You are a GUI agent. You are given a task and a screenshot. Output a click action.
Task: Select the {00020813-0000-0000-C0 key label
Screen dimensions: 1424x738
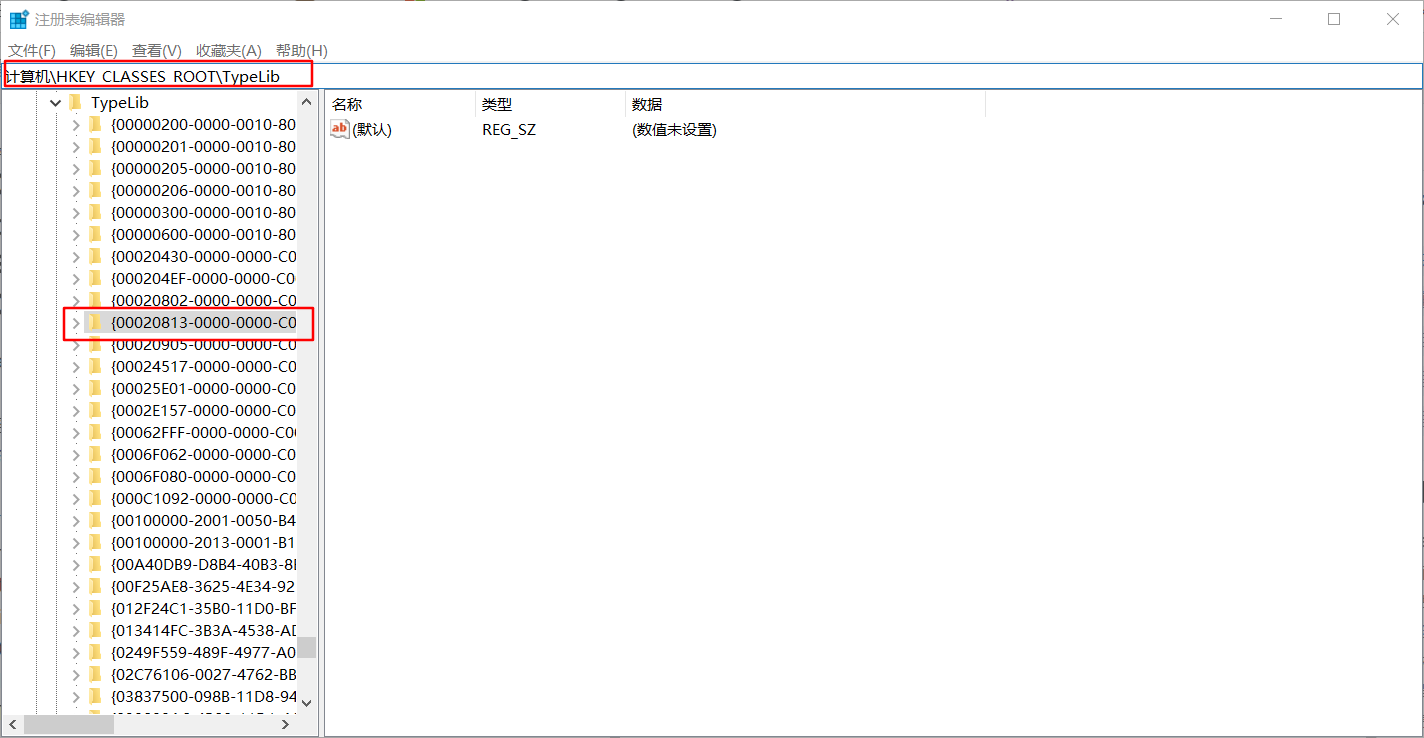click(x=204, y=322)
